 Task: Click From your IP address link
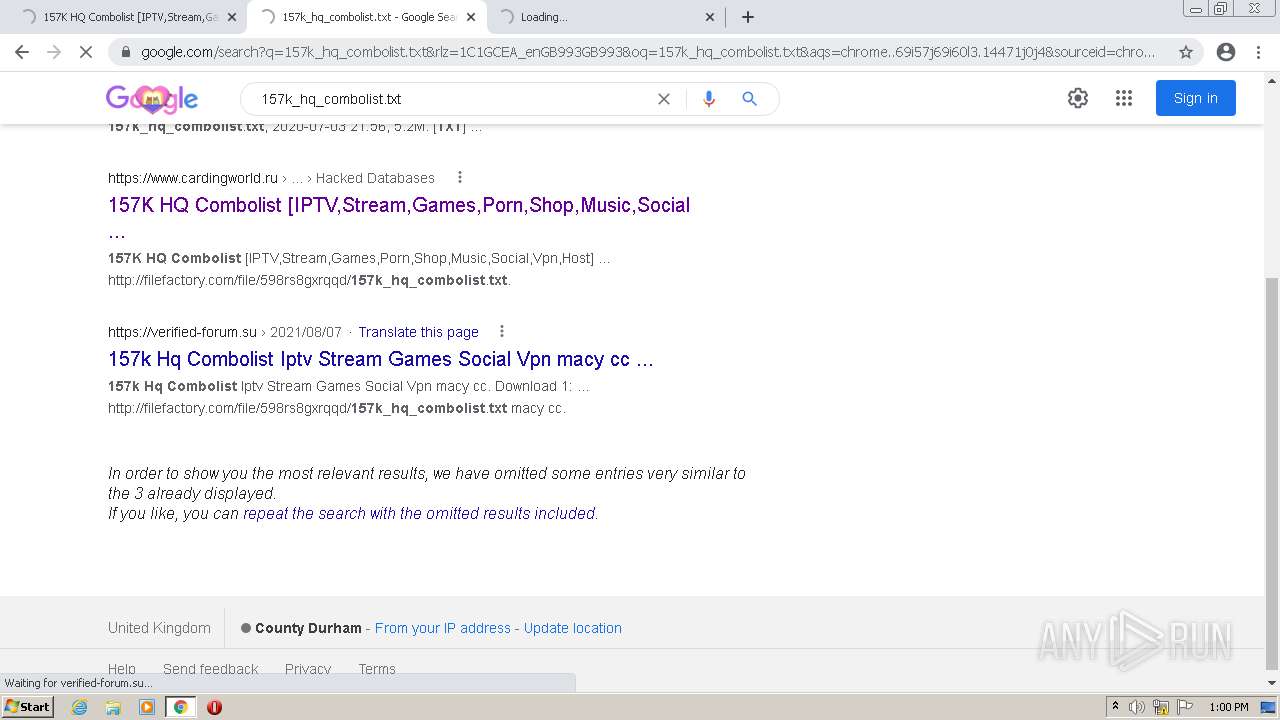pyautogui.click(x=443, y=628)
